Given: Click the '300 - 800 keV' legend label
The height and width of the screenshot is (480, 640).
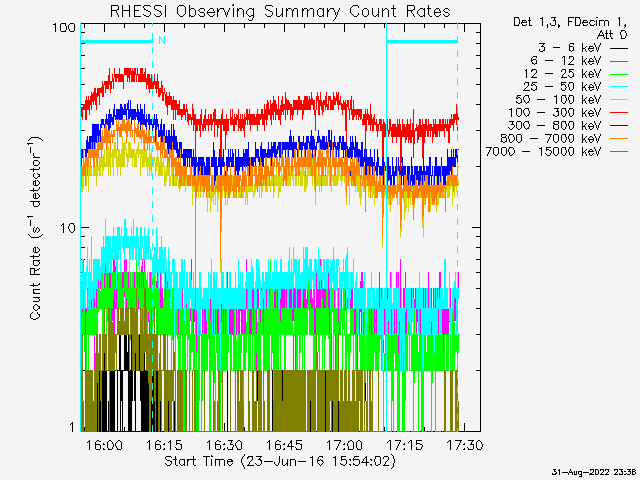Looking at the screenshot, I should tap(555, 126).
